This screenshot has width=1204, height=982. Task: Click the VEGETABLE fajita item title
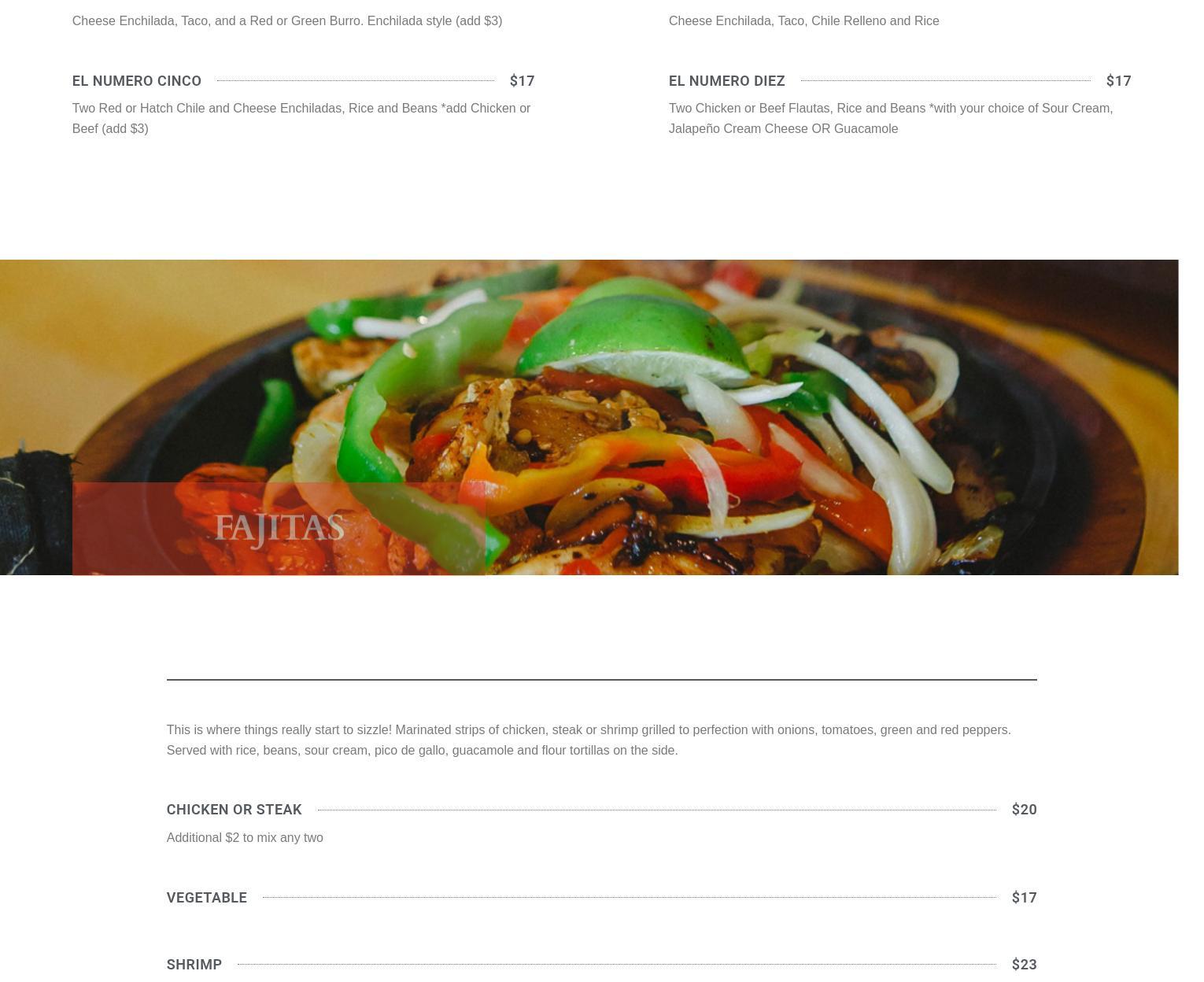[207, 898]
